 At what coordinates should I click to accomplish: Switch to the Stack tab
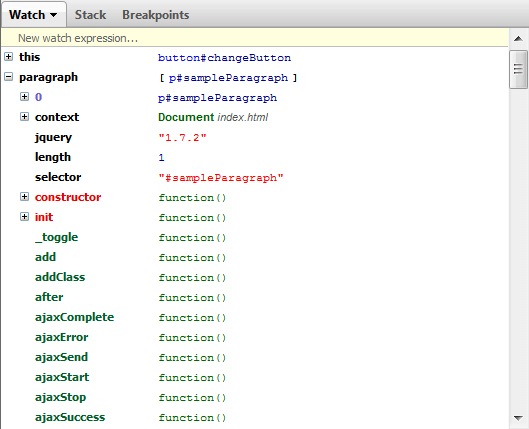tap(90, 15)
